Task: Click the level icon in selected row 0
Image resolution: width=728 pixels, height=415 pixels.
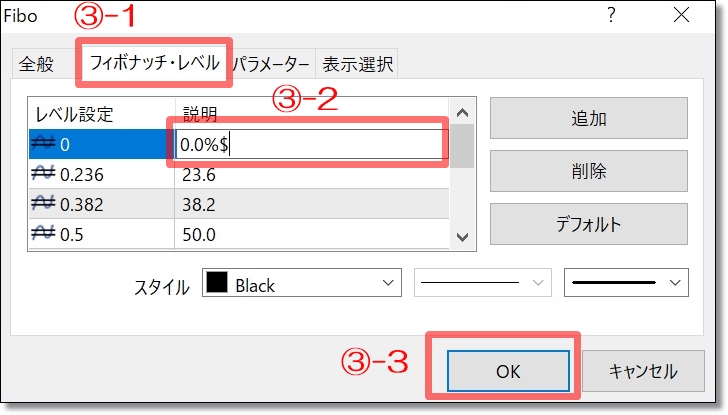Action: click(x=43, y=144)
